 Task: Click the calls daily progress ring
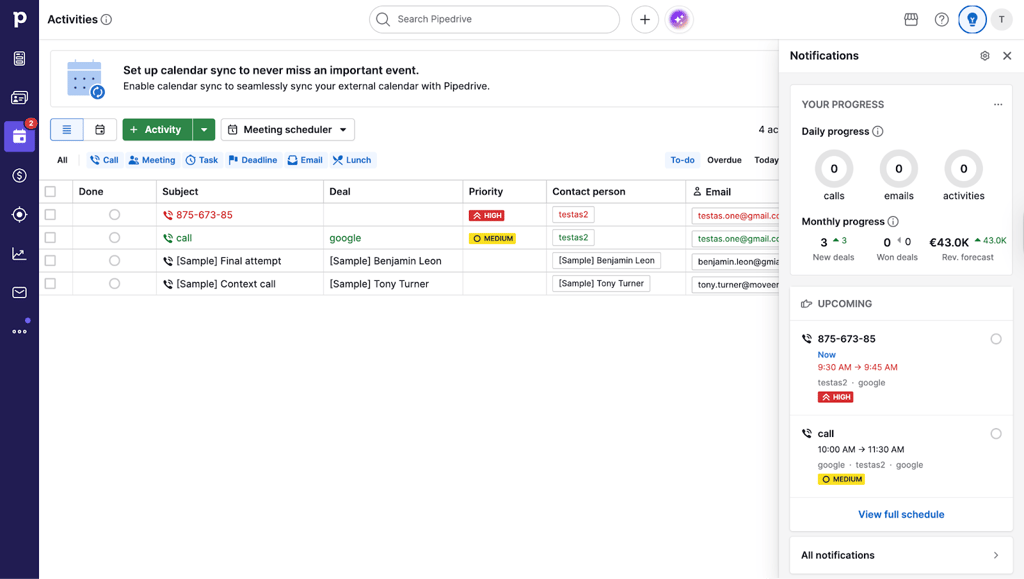click(833, 168)
